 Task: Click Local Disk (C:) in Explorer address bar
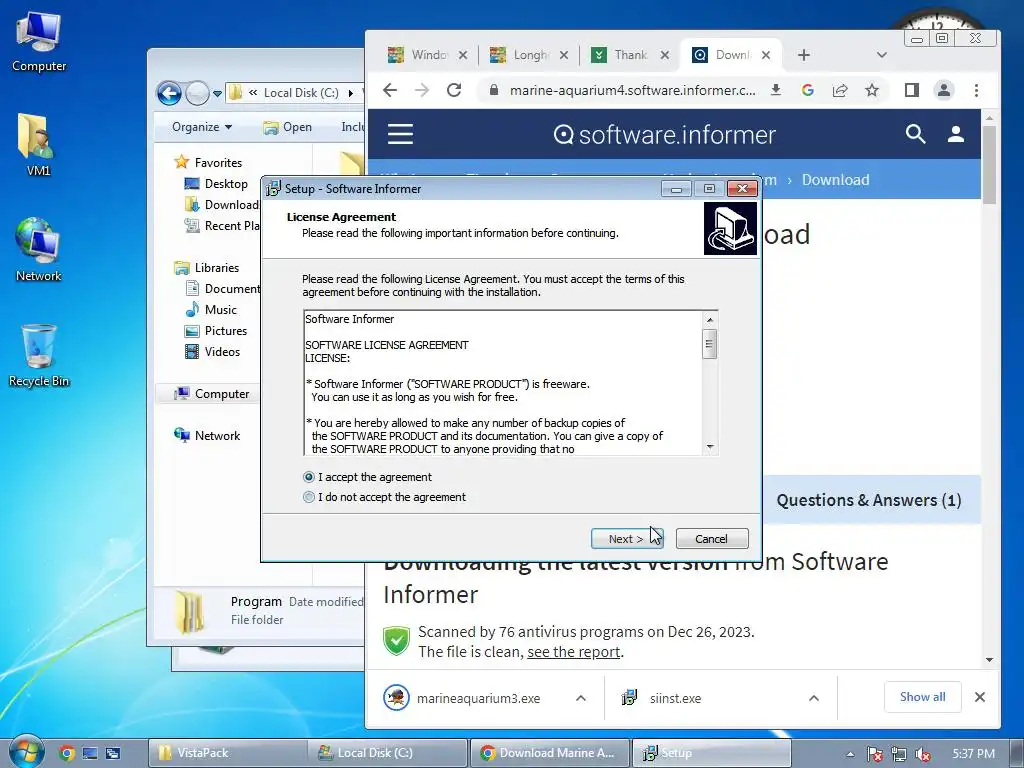coord(301,93)
